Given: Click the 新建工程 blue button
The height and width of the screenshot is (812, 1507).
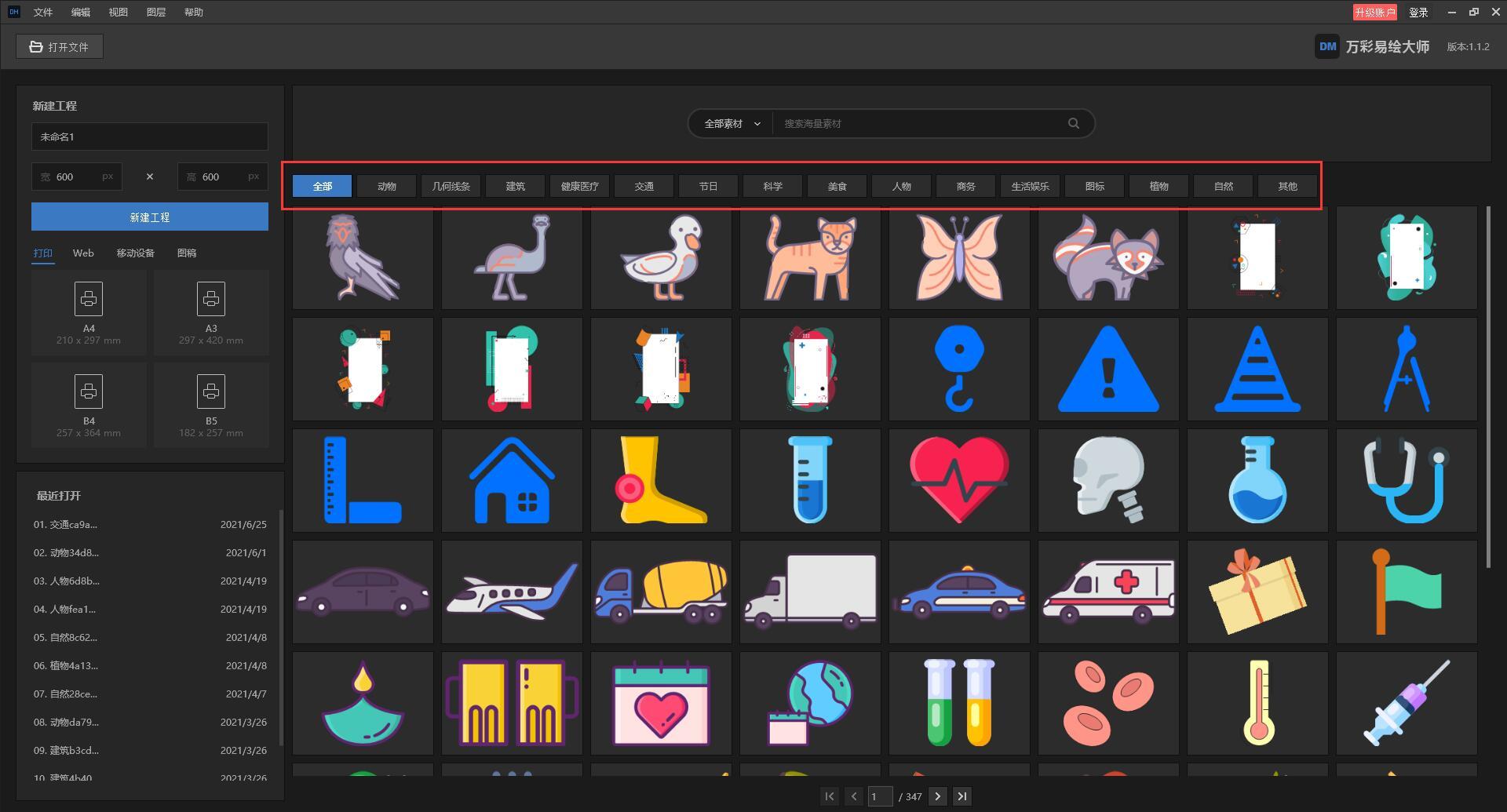Looking at the screenshot, I should pyautogui.click(x=150, y=217).
